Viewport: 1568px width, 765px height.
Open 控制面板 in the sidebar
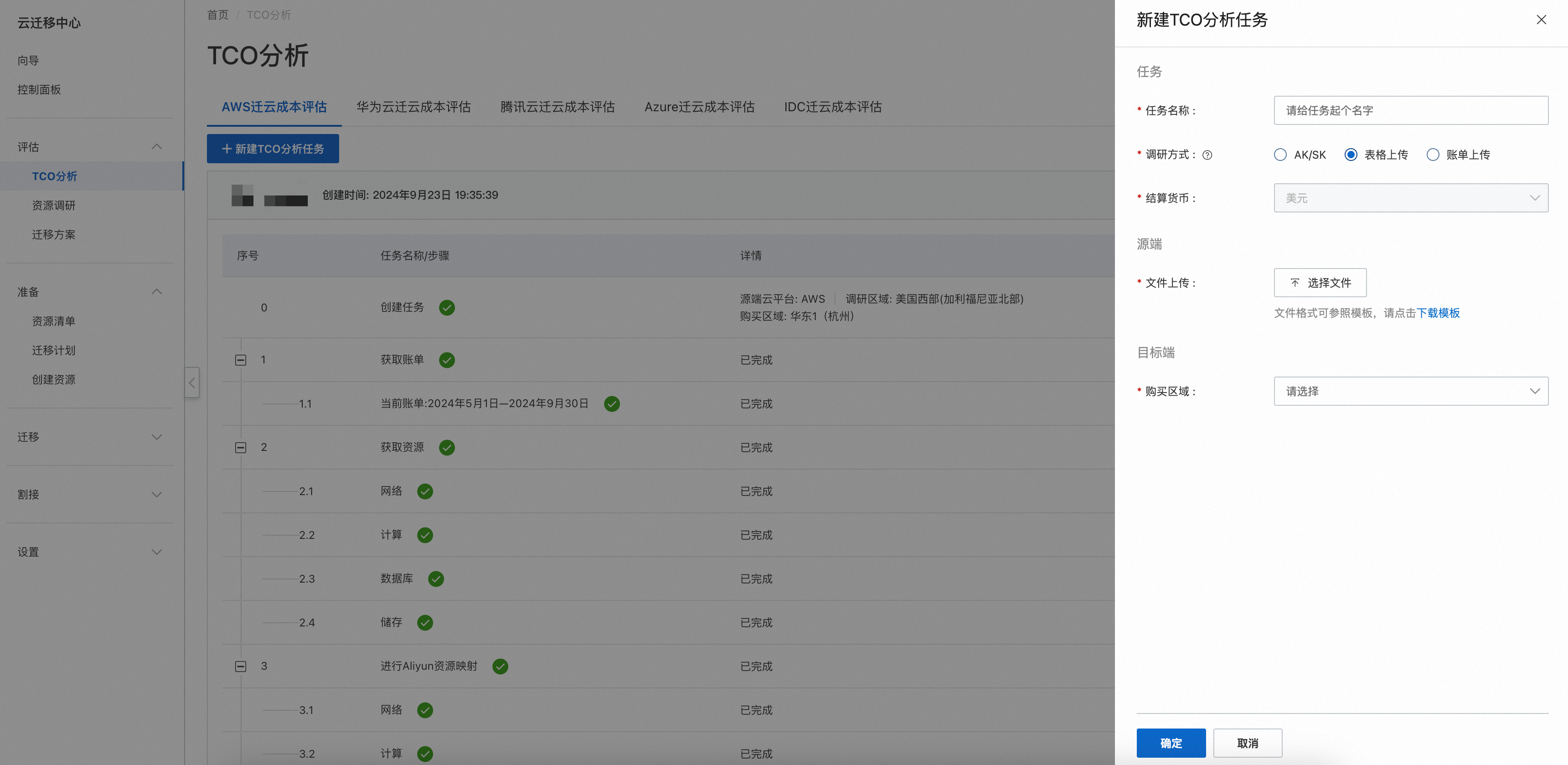(39, 89)
